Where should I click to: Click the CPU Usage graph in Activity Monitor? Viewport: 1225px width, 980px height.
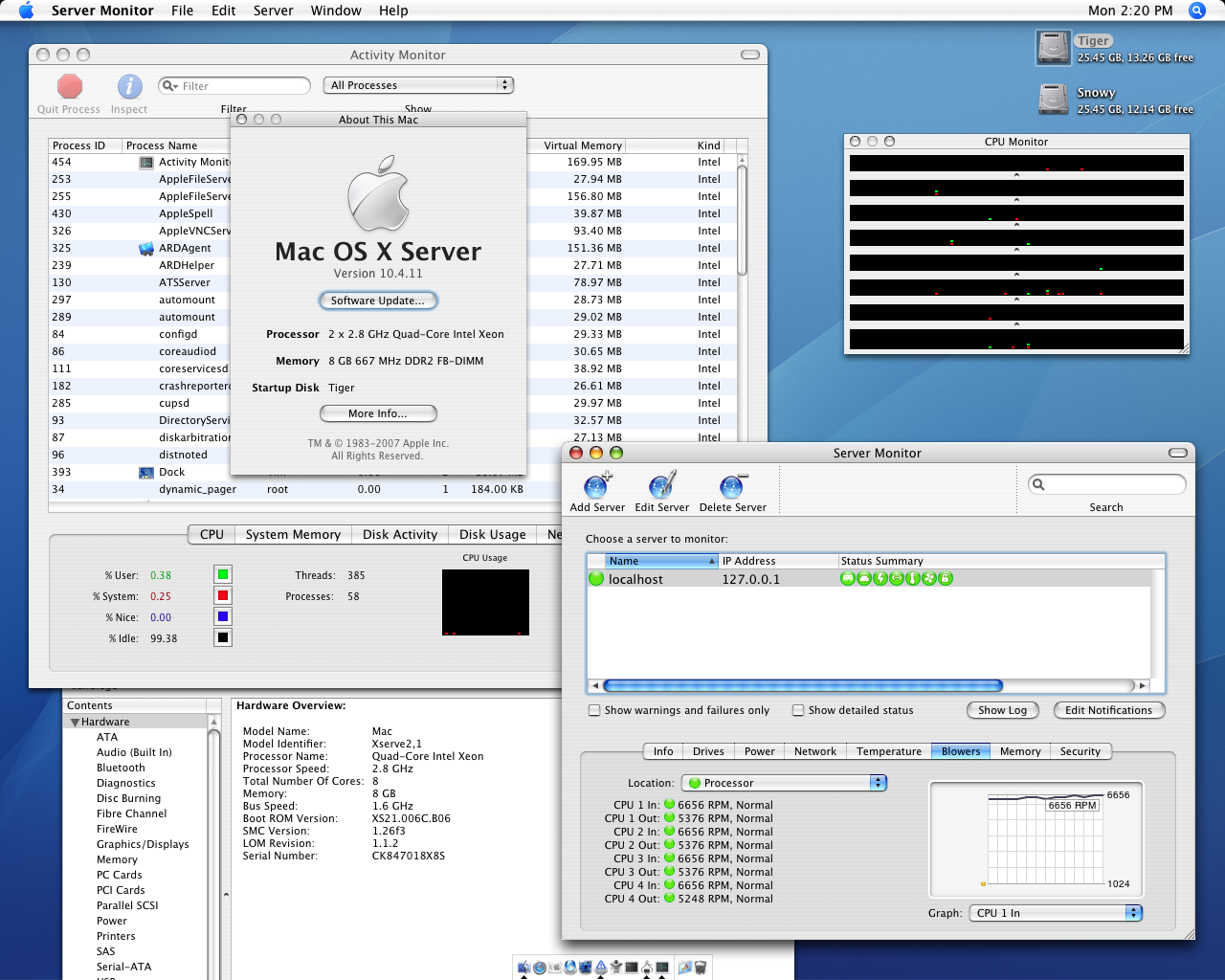[485, 603]
